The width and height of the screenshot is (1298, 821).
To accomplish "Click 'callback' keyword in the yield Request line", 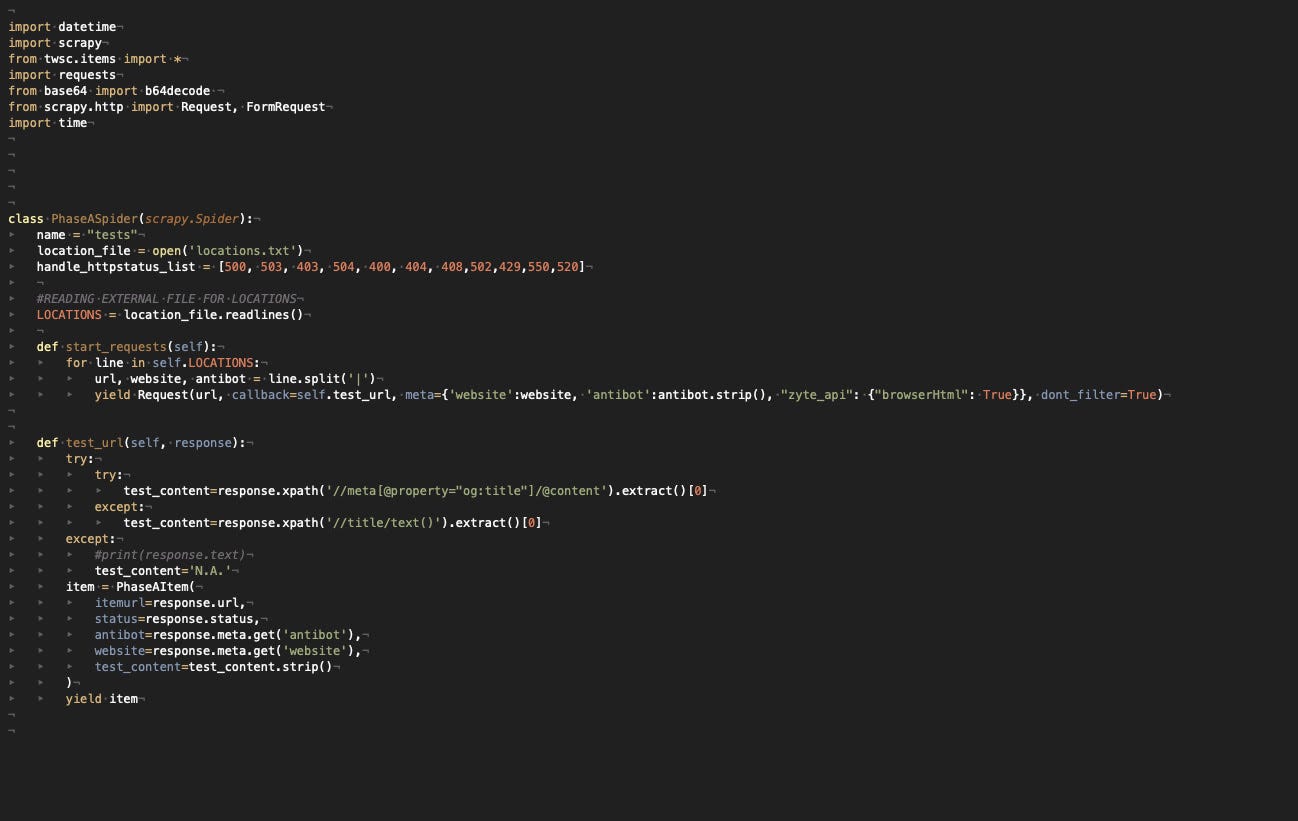I will pyautogui.click(x=261, y=395).
